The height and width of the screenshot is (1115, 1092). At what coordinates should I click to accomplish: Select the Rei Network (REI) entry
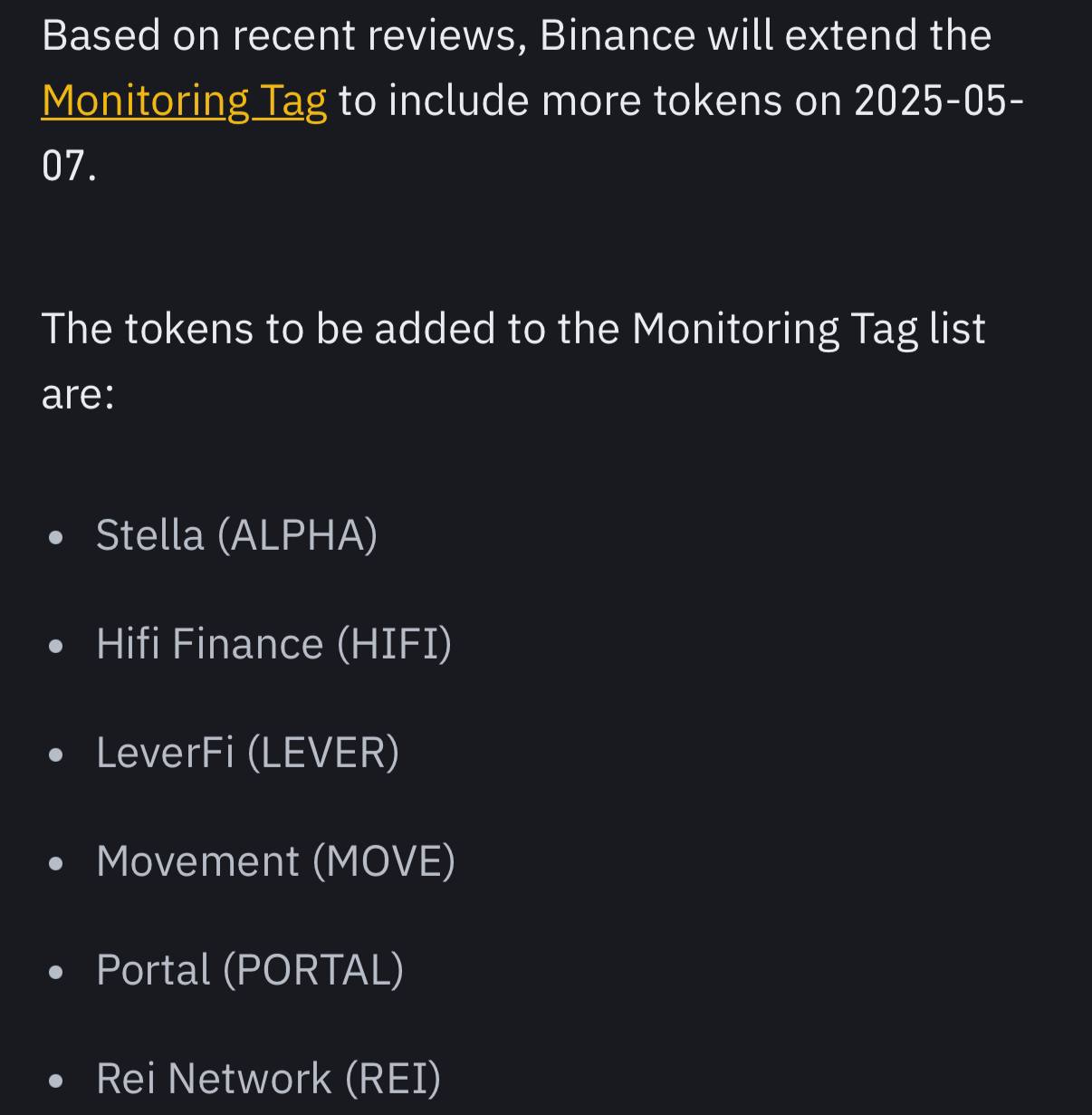[268, 1079]
